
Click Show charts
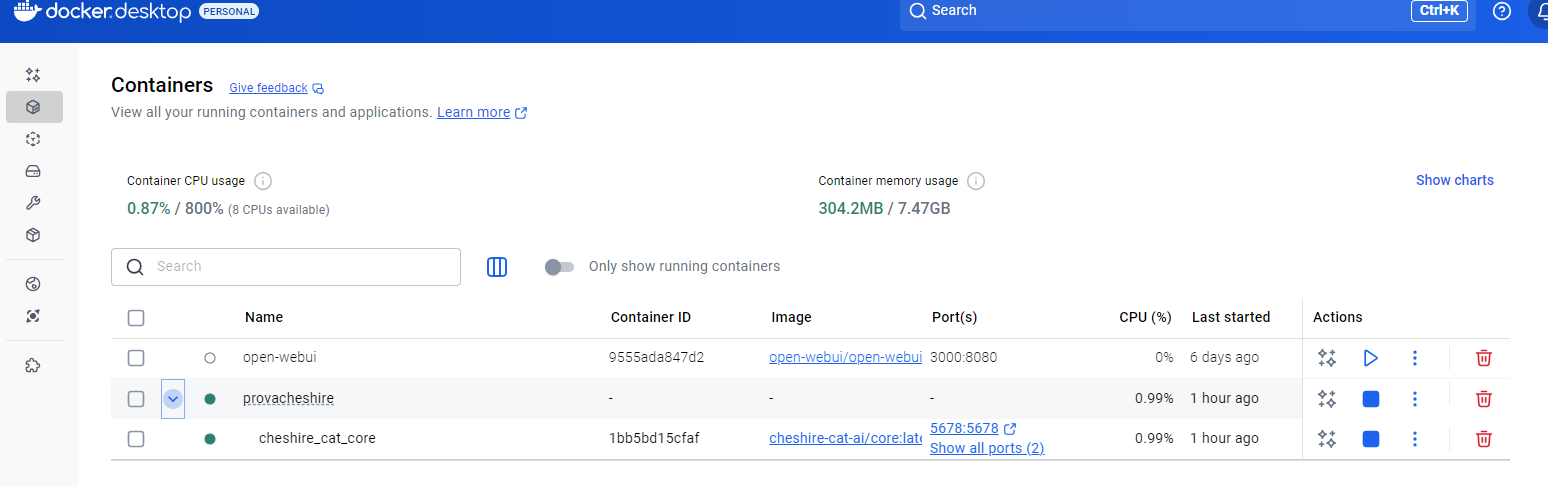point(1455,180)
